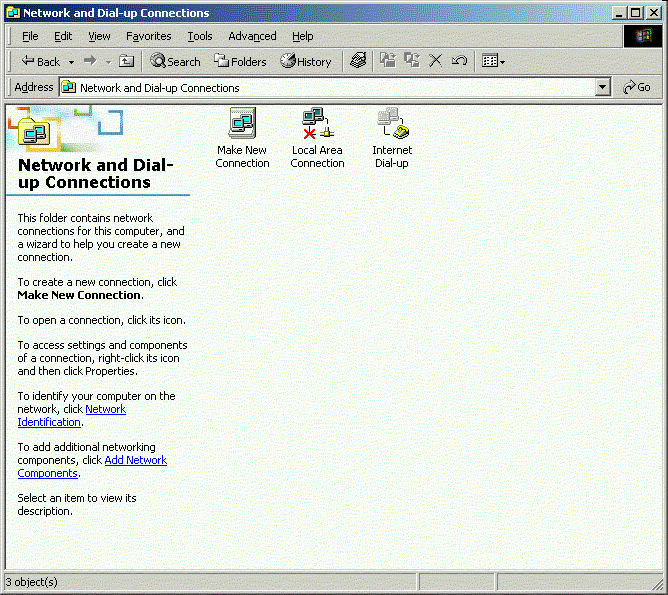The height and width of the screenshot is (595, 668).
Task: Select the Local Area Connection icon
Action: tap(317, 124)
